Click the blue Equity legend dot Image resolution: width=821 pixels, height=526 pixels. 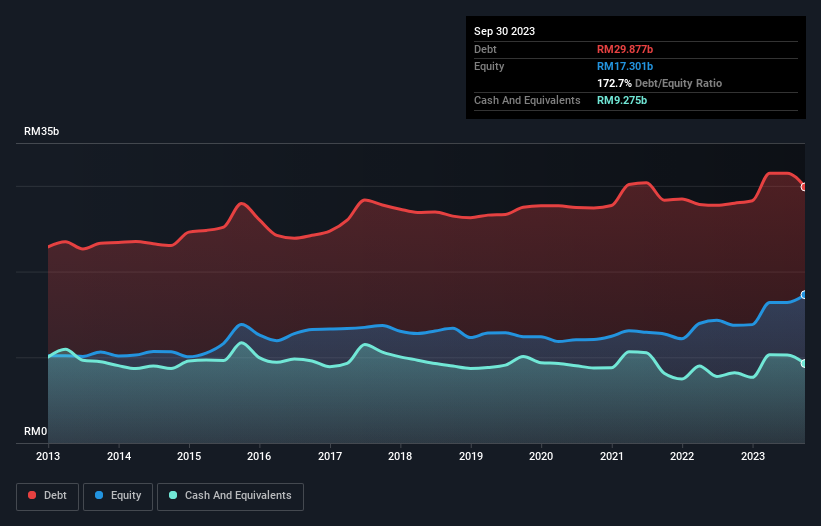tap(99, 495)
